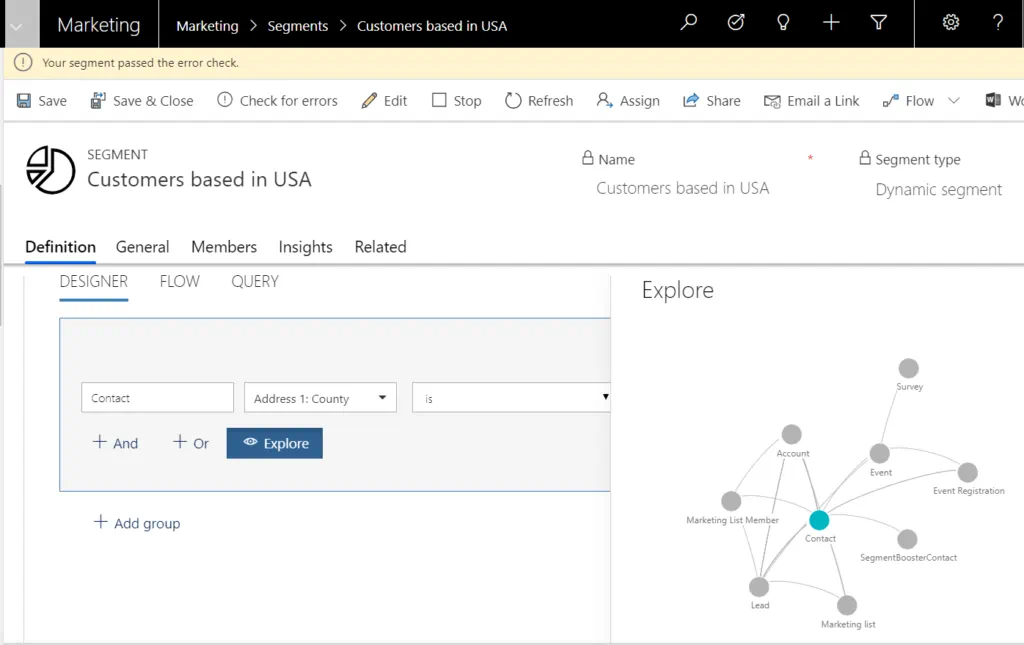The image size is (1024, 645).
Task: Open the lightbulb assistant icon
Action: (783, 23)
